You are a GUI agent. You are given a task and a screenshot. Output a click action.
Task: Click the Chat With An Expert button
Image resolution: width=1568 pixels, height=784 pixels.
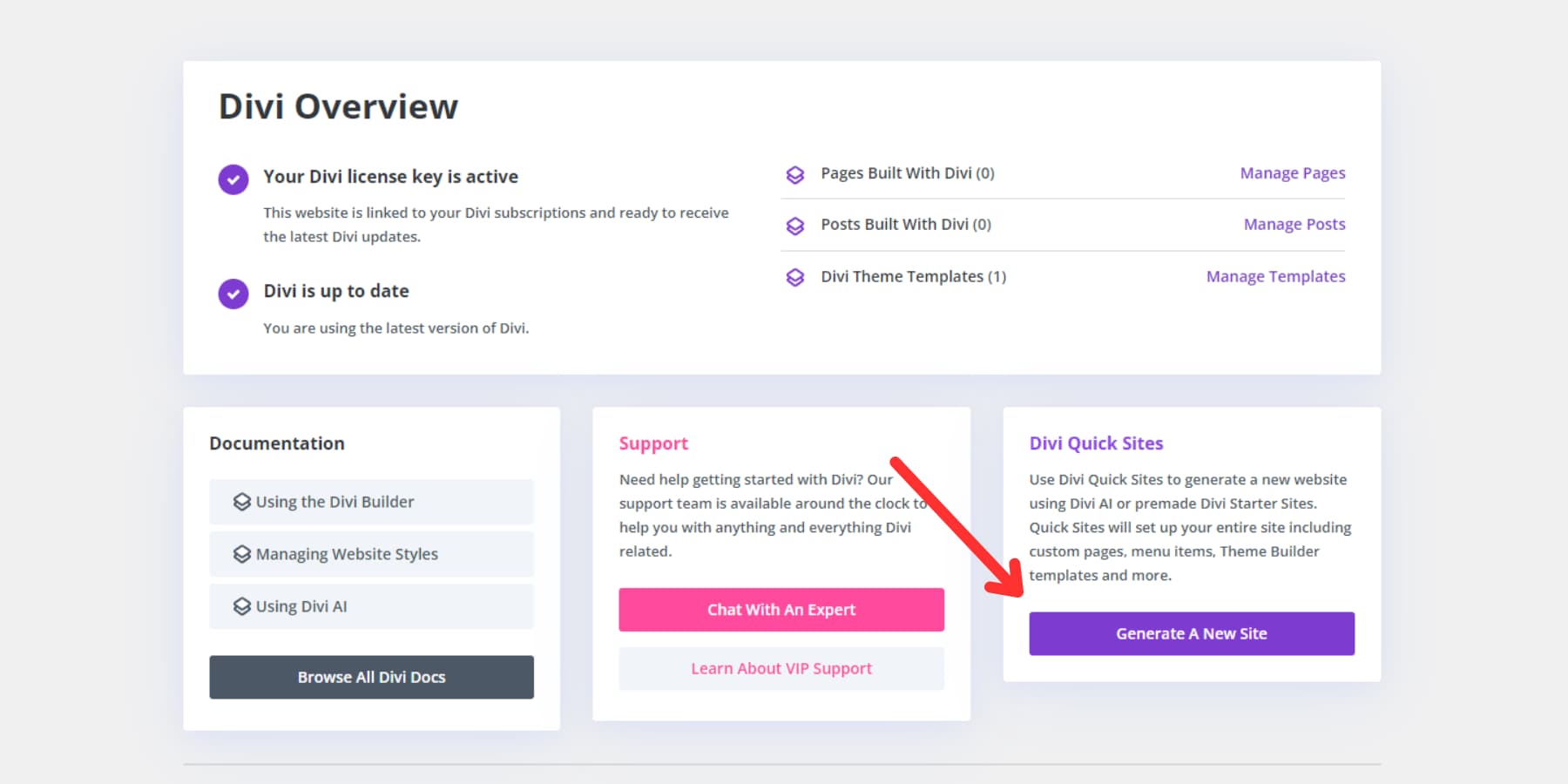click(x=781, y=609)
